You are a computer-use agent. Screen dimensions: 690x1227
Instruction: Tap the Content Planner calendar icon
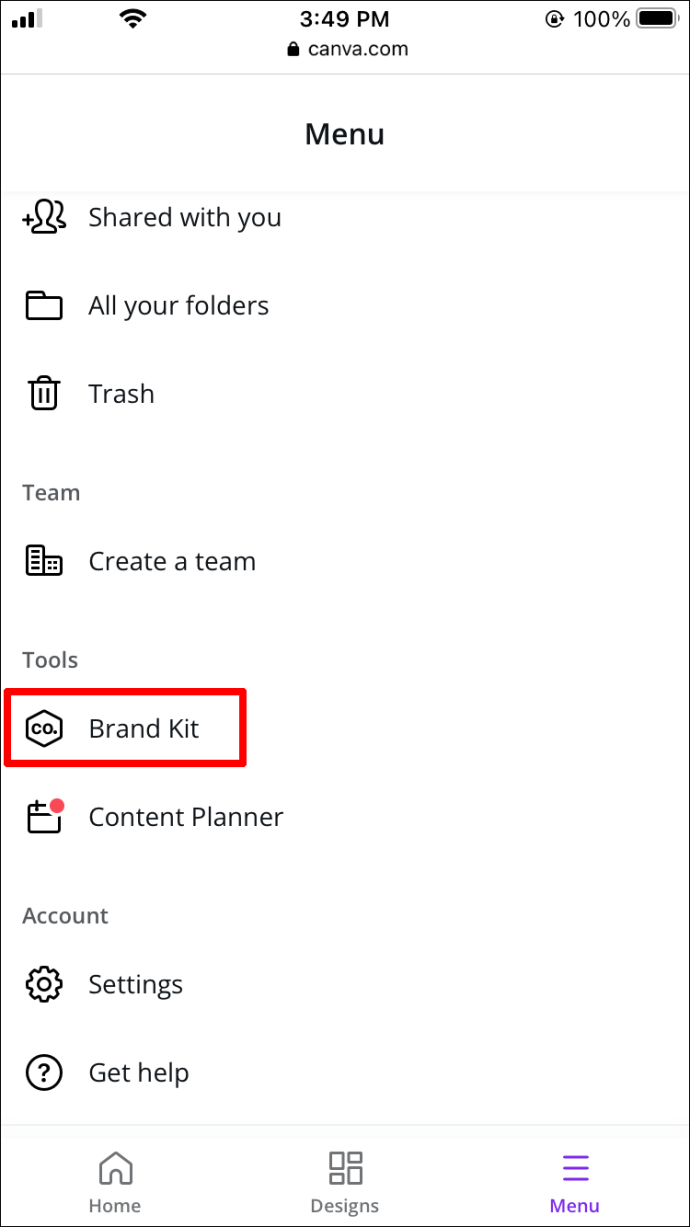coord(45,816)
